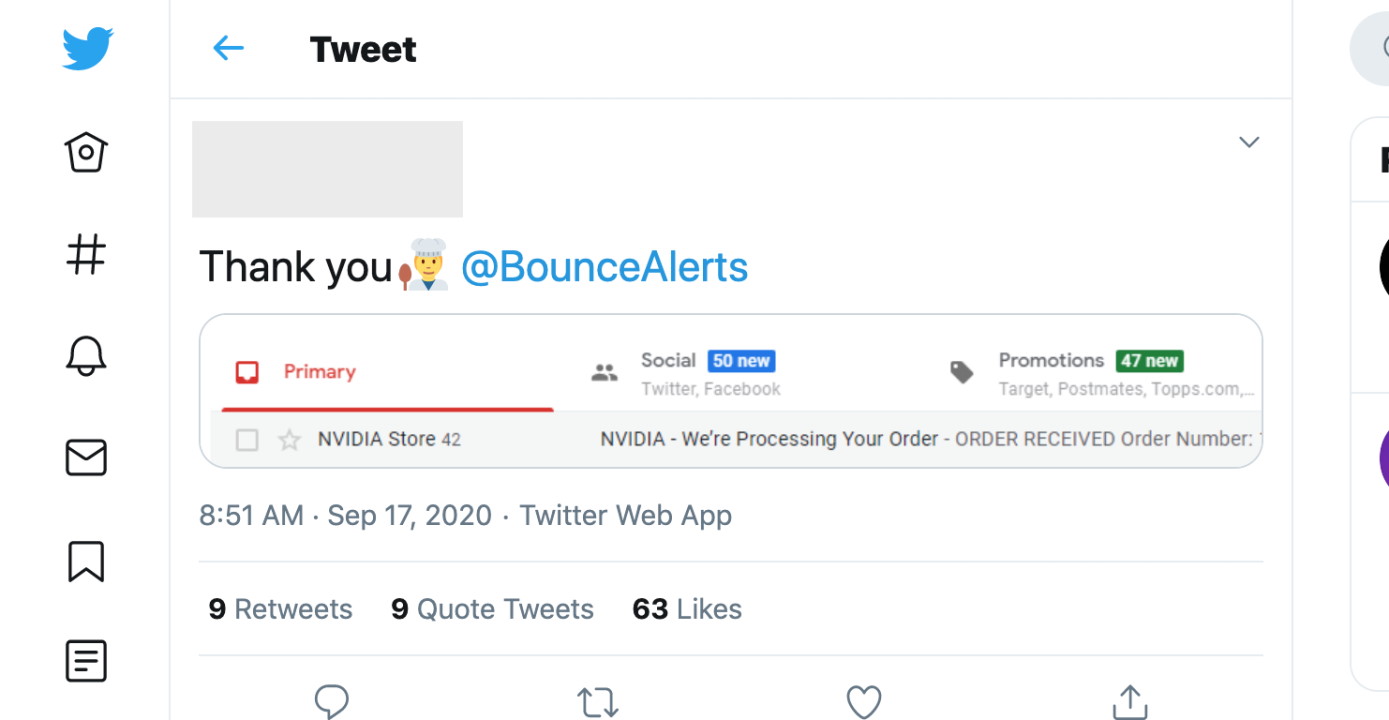Reply to tweet with speech bubble icon

pos(331,700)
